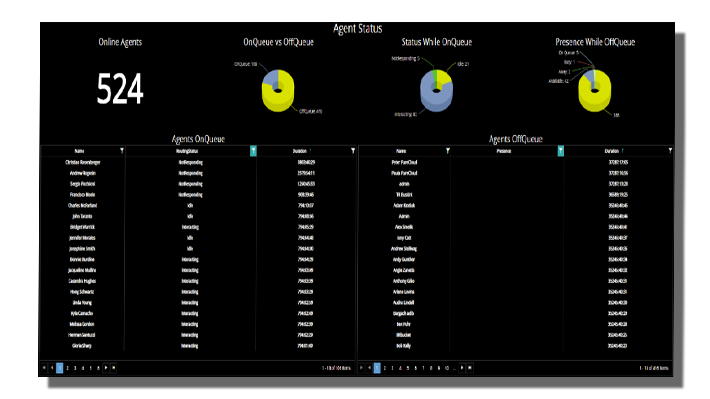Select the Andy Gunther row in OffQueue

pos(515,260)
